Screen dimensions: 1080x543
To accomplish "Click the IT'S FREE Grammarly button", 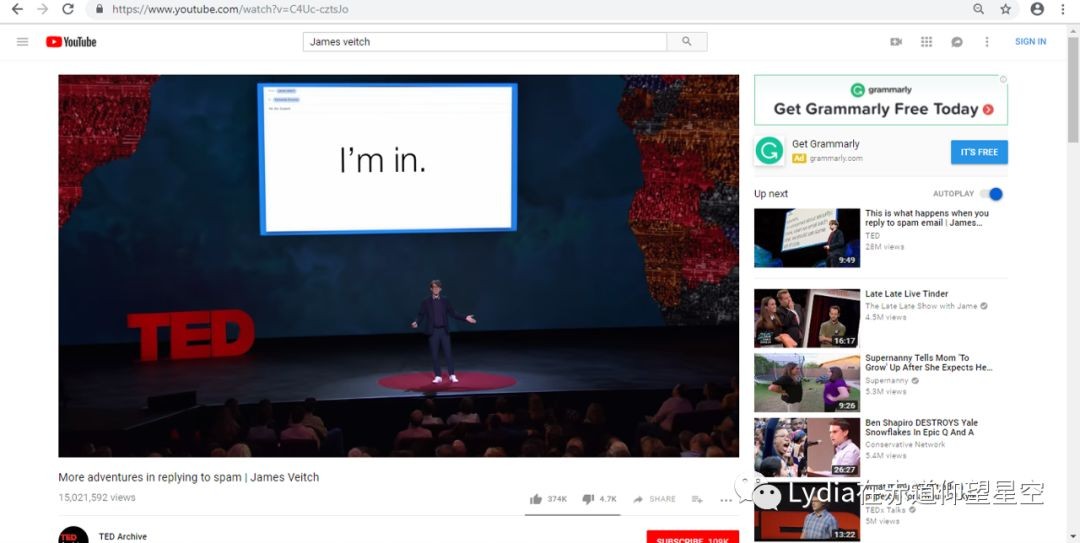I will click(979, 152).
